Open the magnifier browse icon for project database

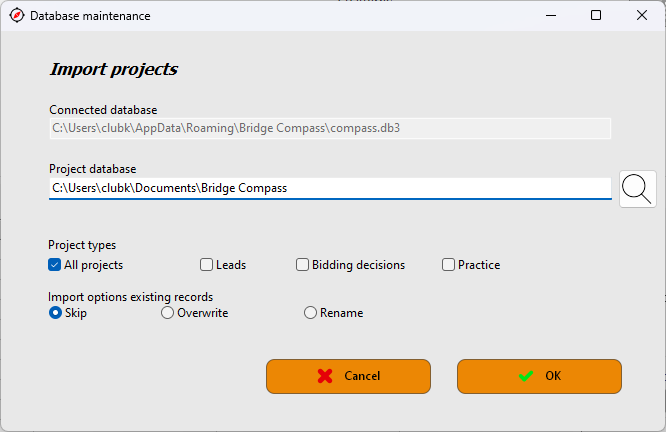coord(638,189)
